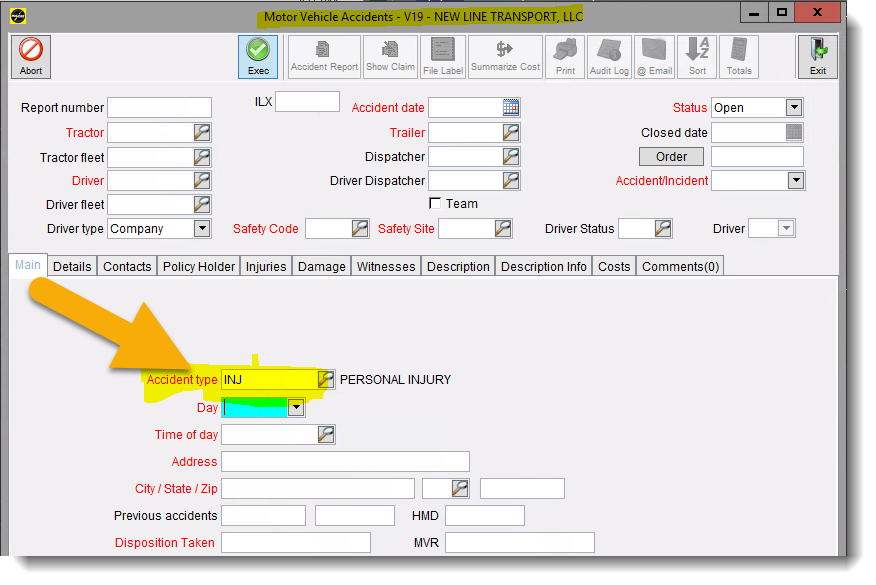Screen dimensions: 876x585
Task: Click the City input field
Action: (318, 488)
